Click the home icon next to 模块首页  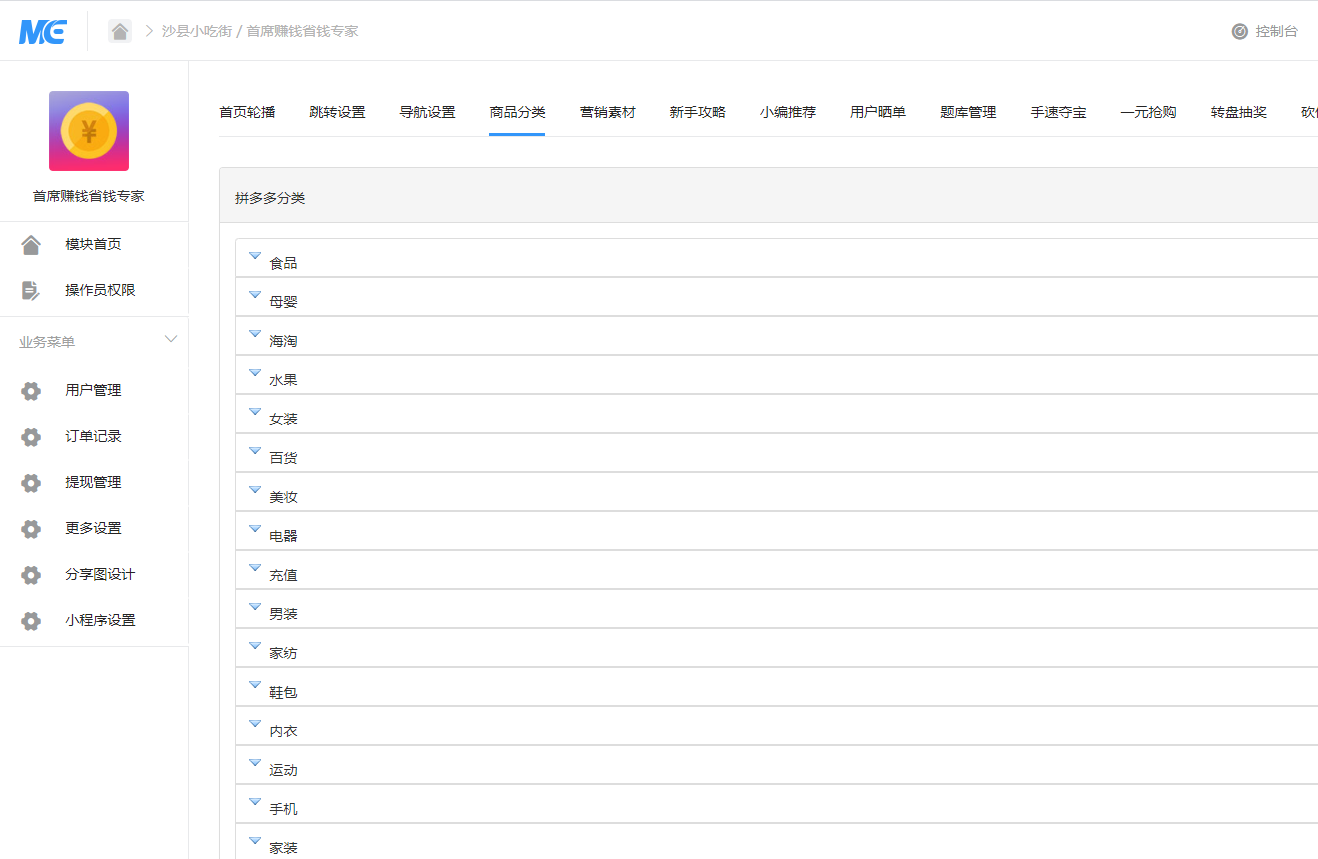click(x=31, y=243)
